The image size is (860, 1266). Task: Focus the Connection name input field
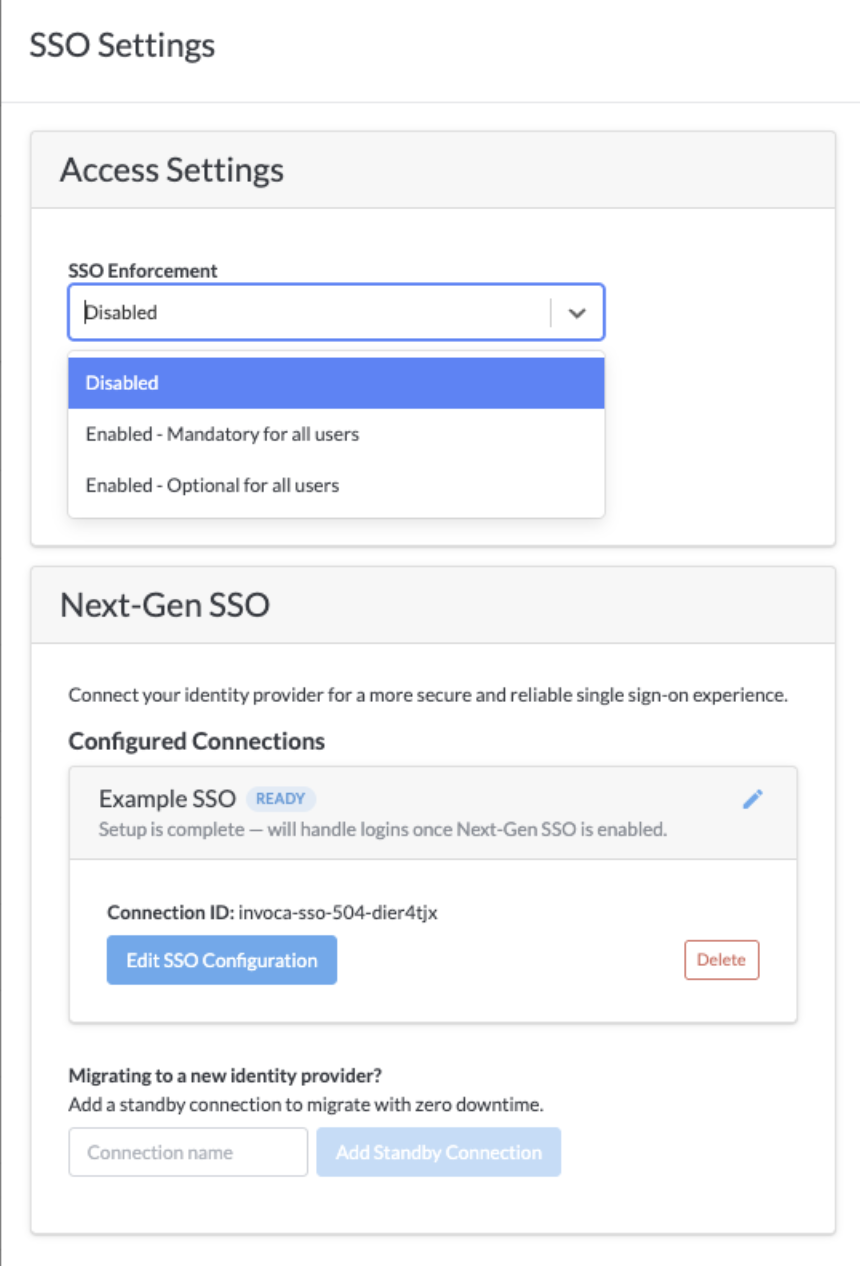point(188,1152)
